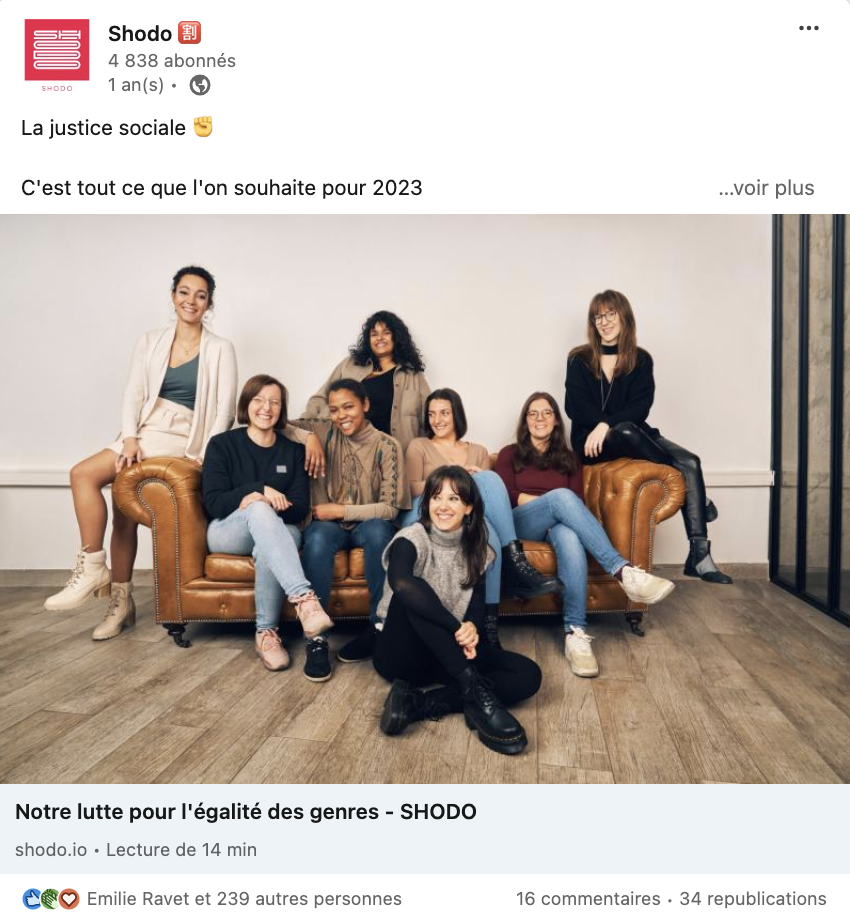Open the '16 commentaires' list
The image size is (850, 922).
pyautogui.click(x=588, y=898)
